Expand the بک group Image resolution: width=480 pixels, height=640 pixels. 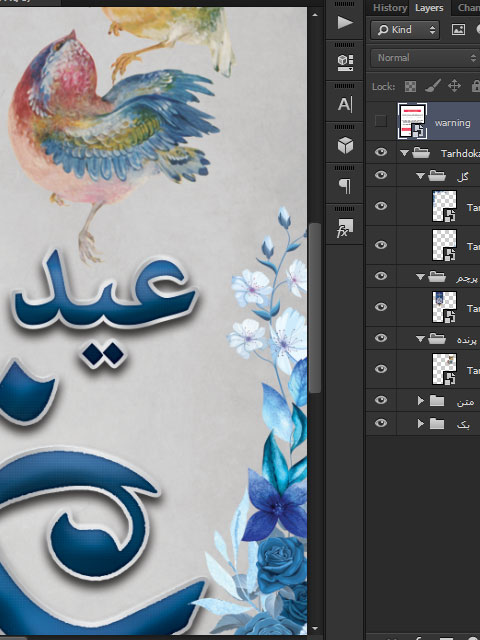[420, 424]
